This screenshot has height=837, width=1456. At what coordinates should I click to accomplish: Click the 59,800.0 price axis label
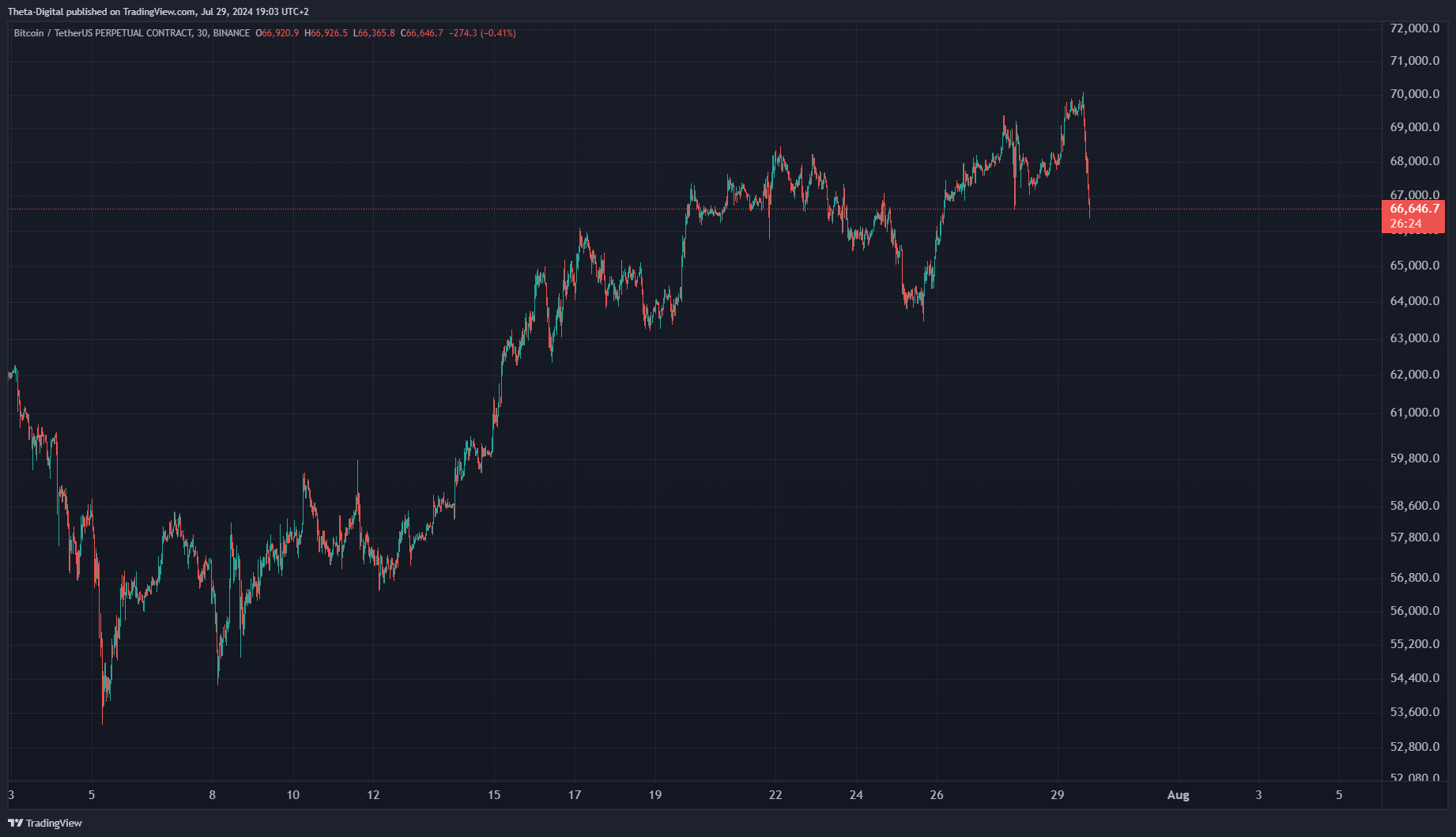point(1415,458)
